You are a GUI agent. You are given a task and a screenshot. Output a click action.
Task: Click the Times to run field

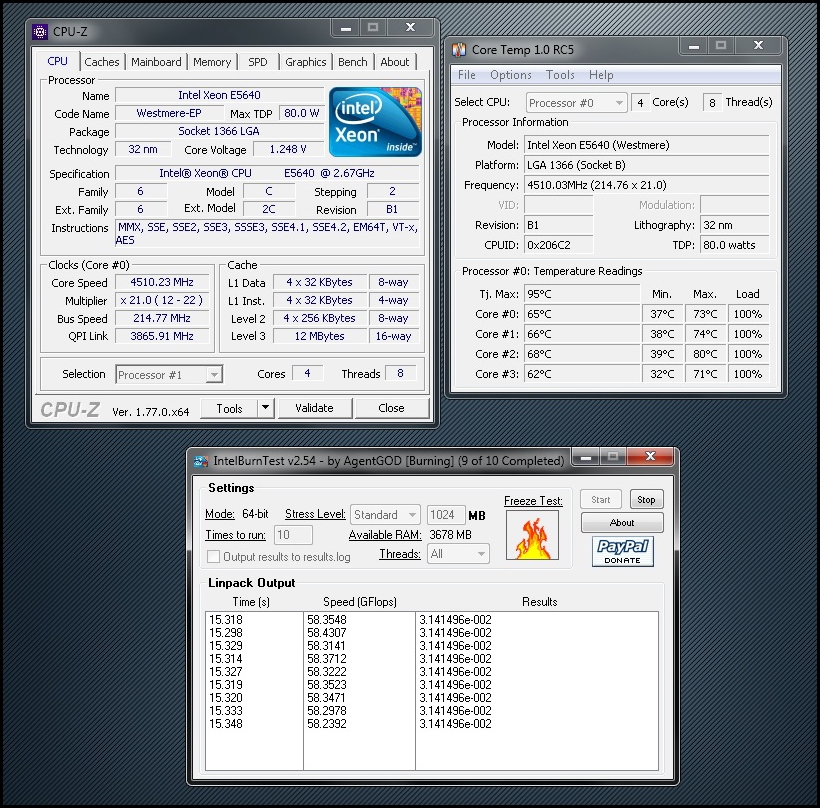(293, 534)
